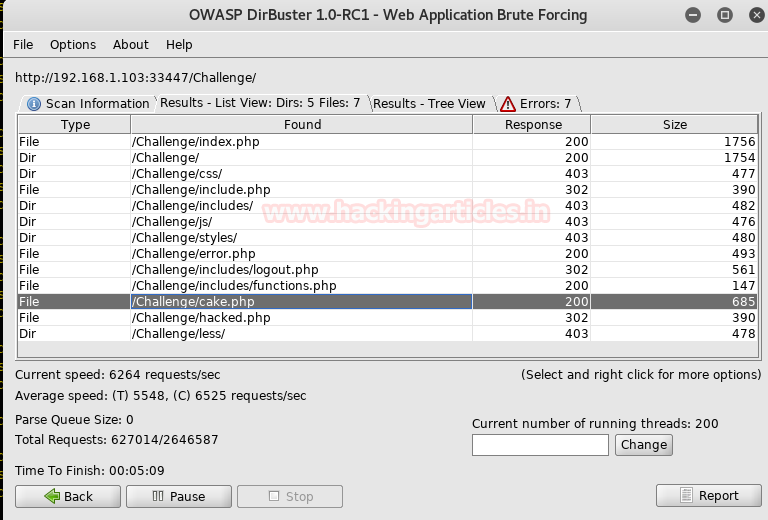Maximize the DirBuster window
The height and width of the screenshot is (520, 768).
(x=725, y=15)
